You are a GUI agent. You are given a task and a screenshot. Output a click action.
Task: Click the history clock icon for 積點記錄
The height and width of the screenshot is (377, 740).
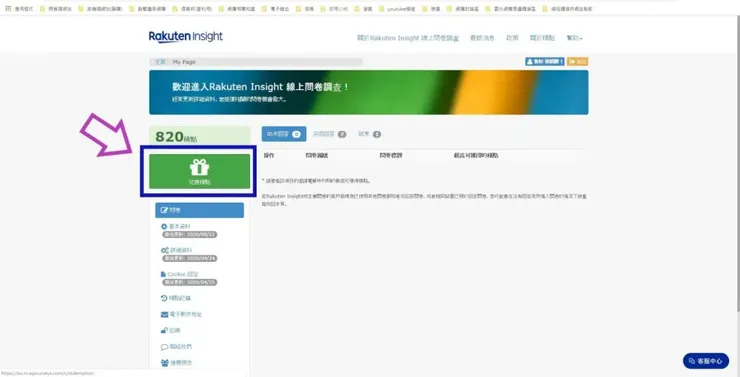tap(164, 298)
